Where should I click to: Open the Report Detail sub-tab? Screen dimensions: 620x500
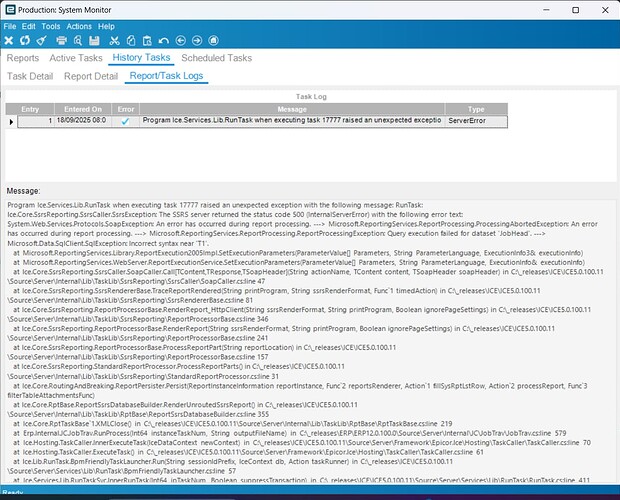(x=91, y=76)
